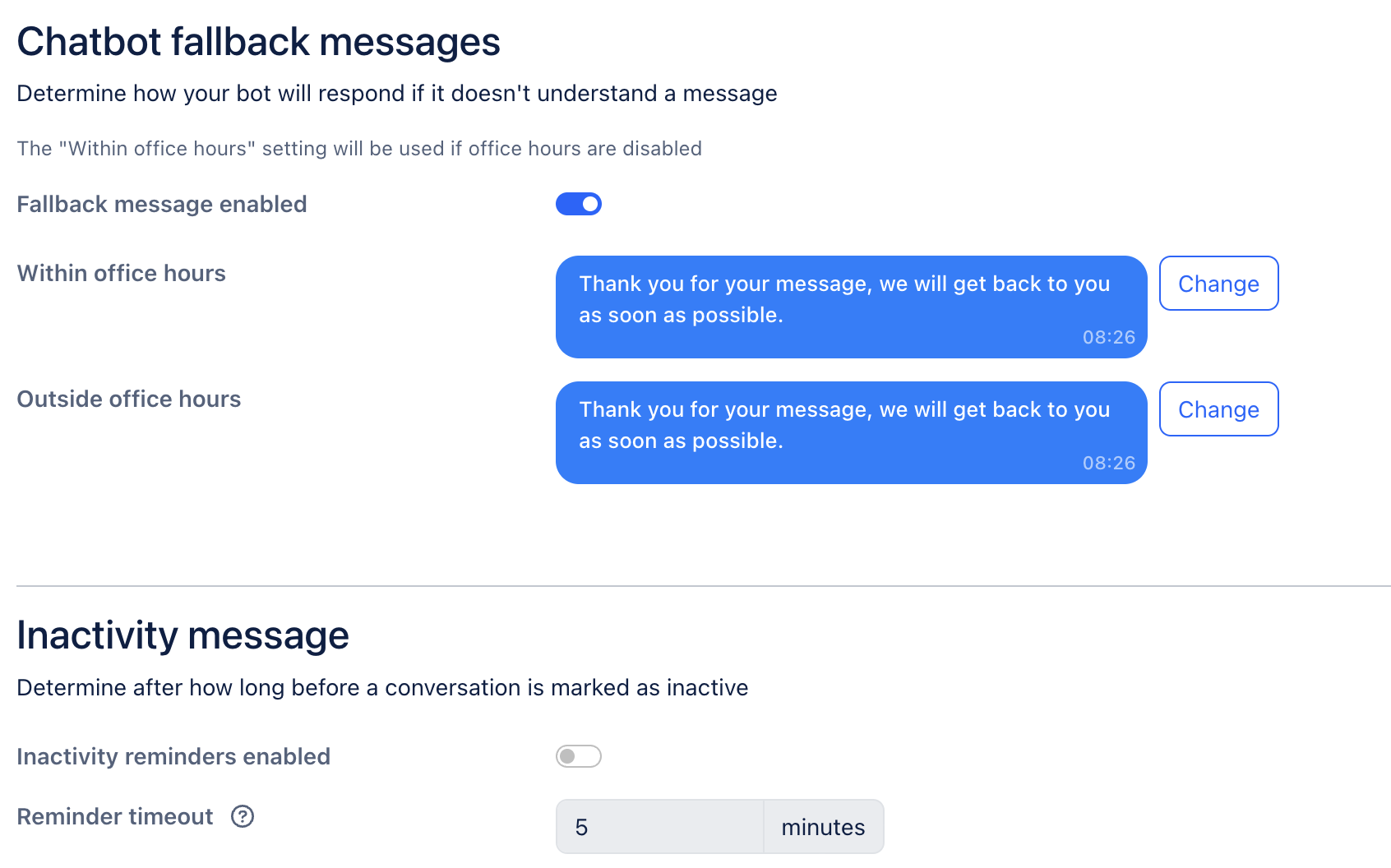Click the Chatbot fallback messages heading

258,42
